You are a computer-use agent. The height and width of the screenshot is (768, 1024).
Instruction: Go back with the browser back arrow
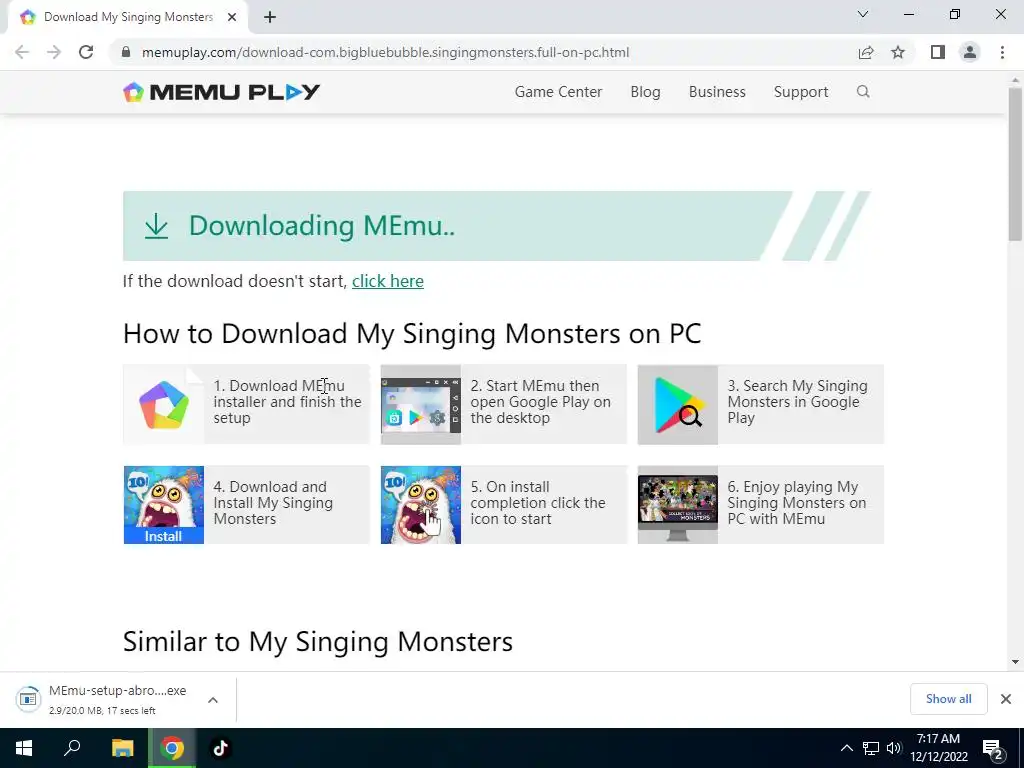22,52
